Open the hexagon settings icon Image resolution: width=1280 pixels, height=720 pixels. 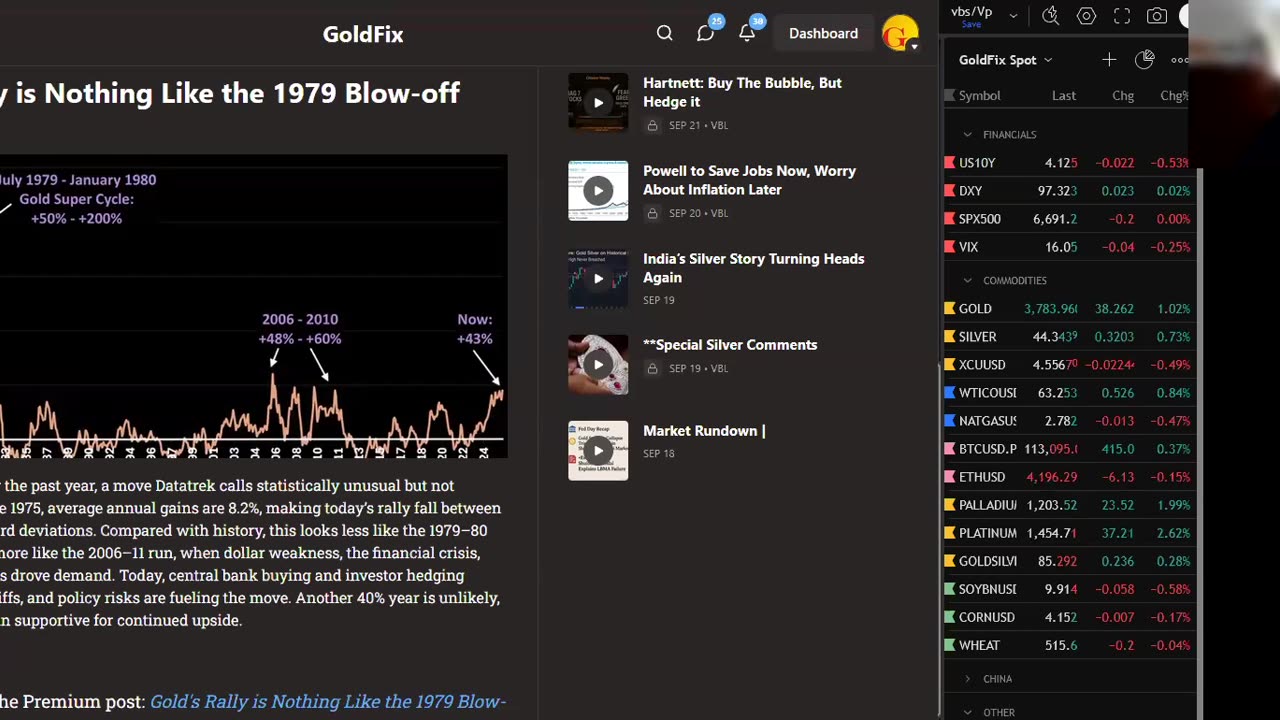[x=1086, y=16]
